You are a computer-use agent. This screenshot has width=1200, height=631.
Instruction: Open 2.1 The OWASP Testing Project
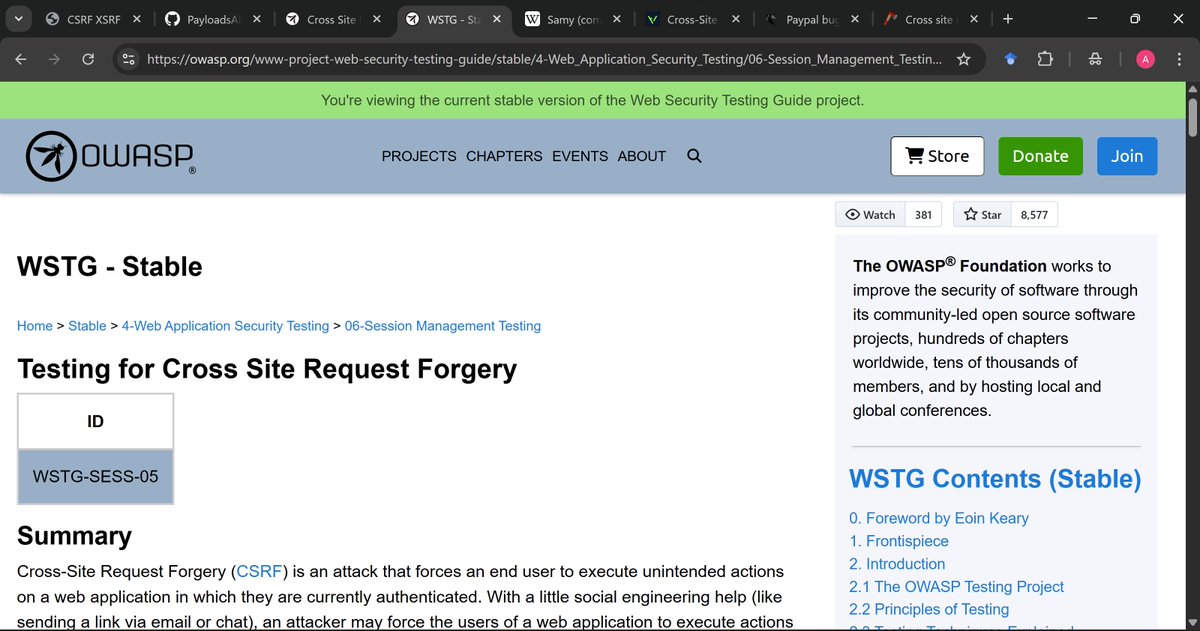pyautogui.click(x=956, y=587)
